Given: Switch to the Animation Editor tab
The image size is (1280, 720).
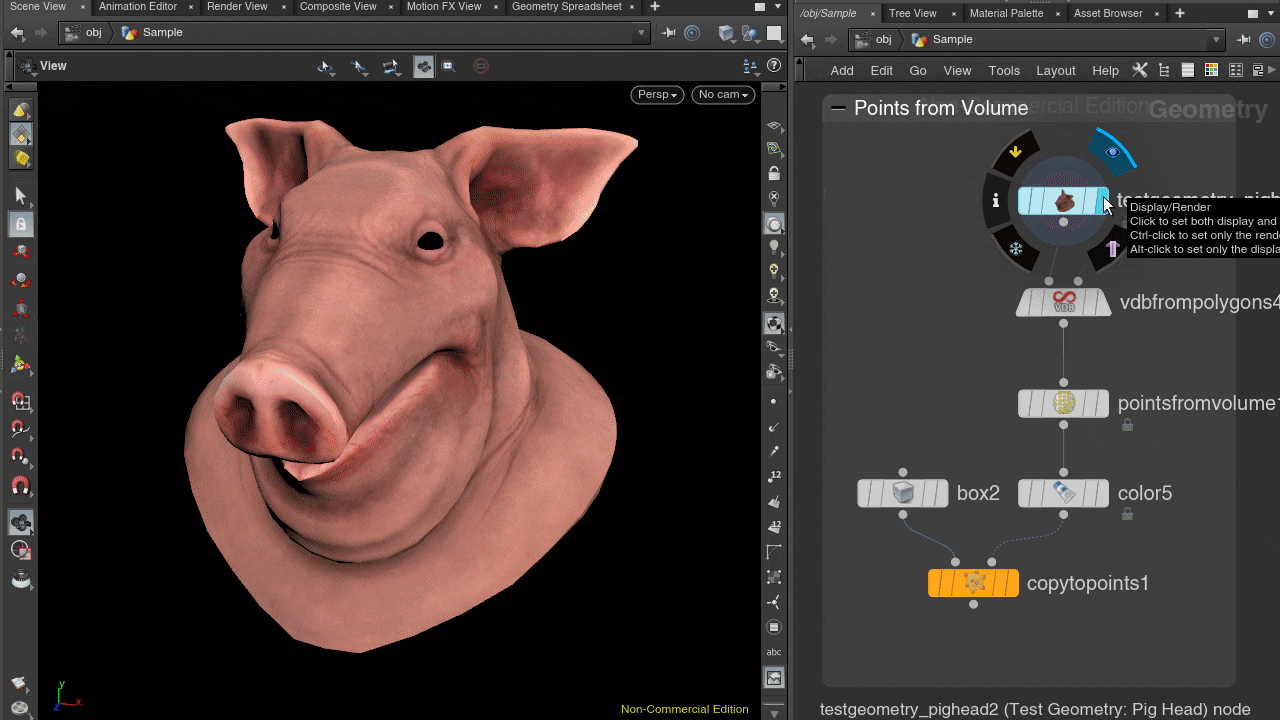Looking at the screenshot, I should pyautogui.click(x=138, y=6).
